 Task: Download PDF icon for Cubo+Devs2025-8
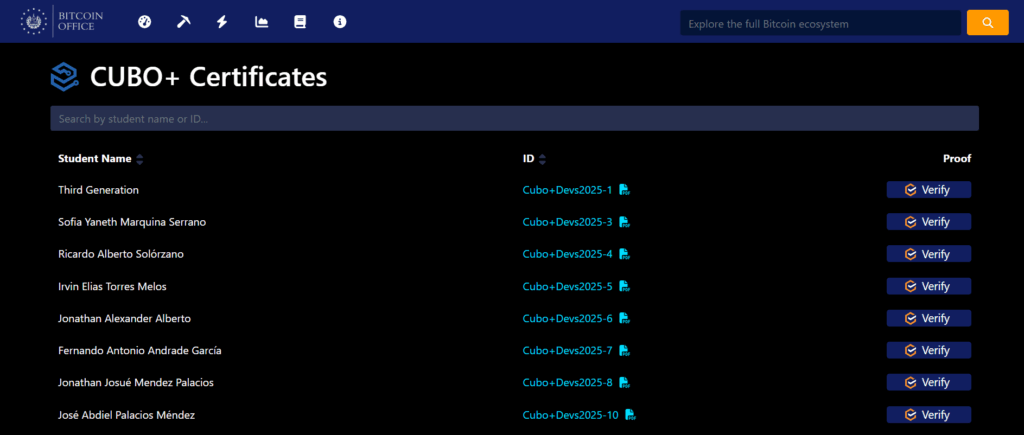[624, 383]
